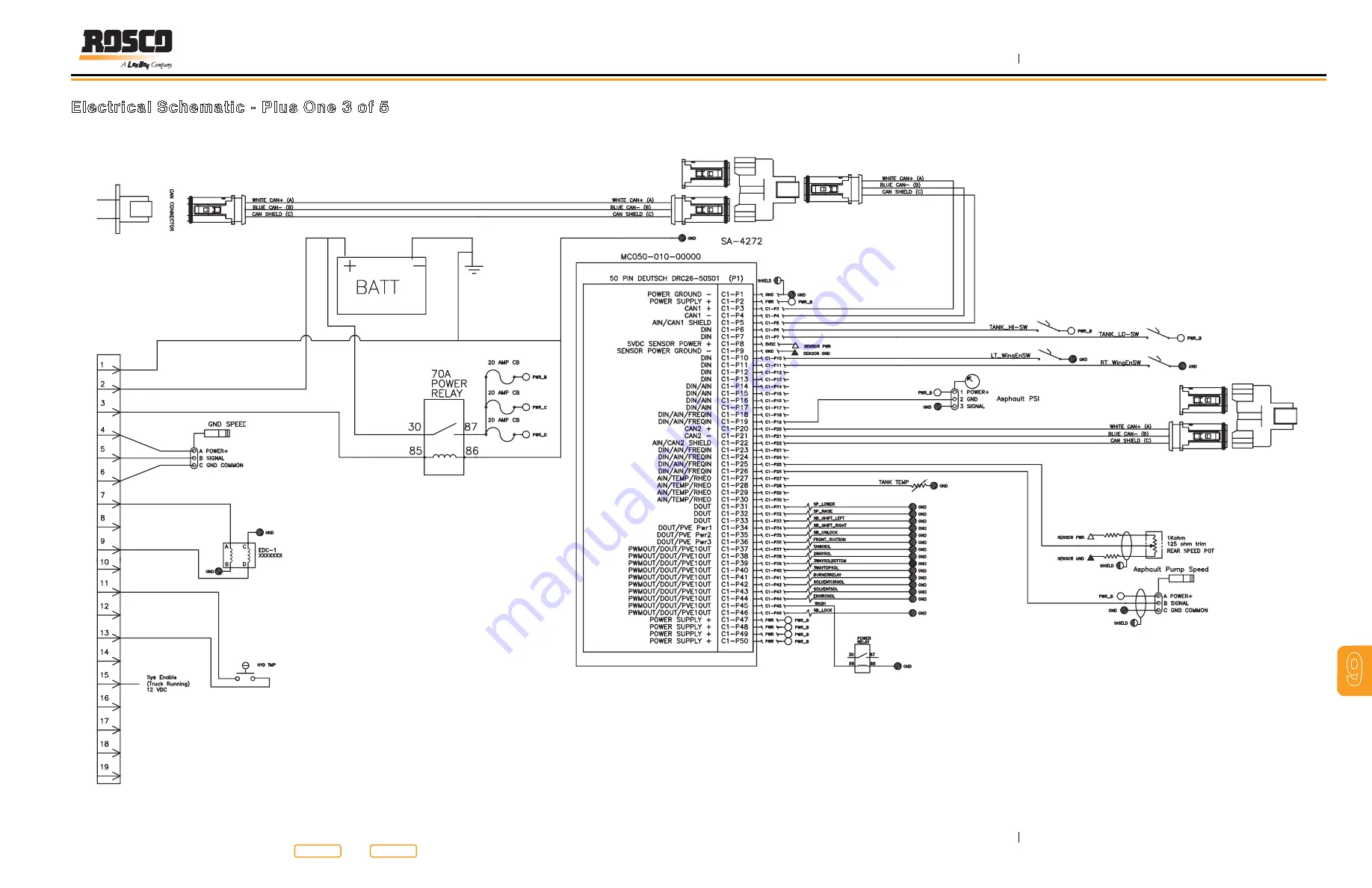Select terminal 19 on the left terminal strip
1372x888 pixels.
pyautogui.click(x=109, y=770)
